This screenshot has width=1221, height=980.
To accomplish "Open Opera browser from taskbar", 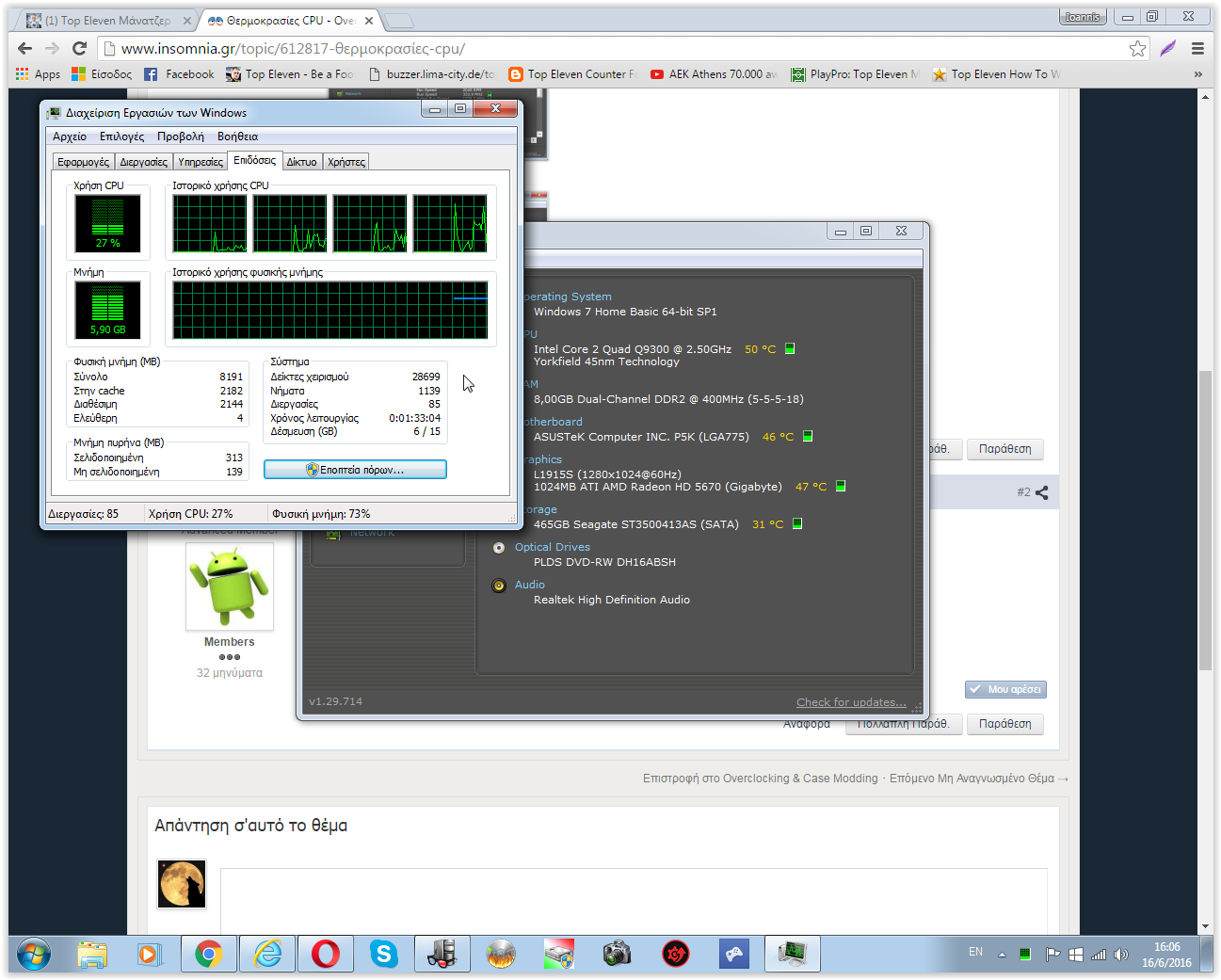I will pos(326,954).
